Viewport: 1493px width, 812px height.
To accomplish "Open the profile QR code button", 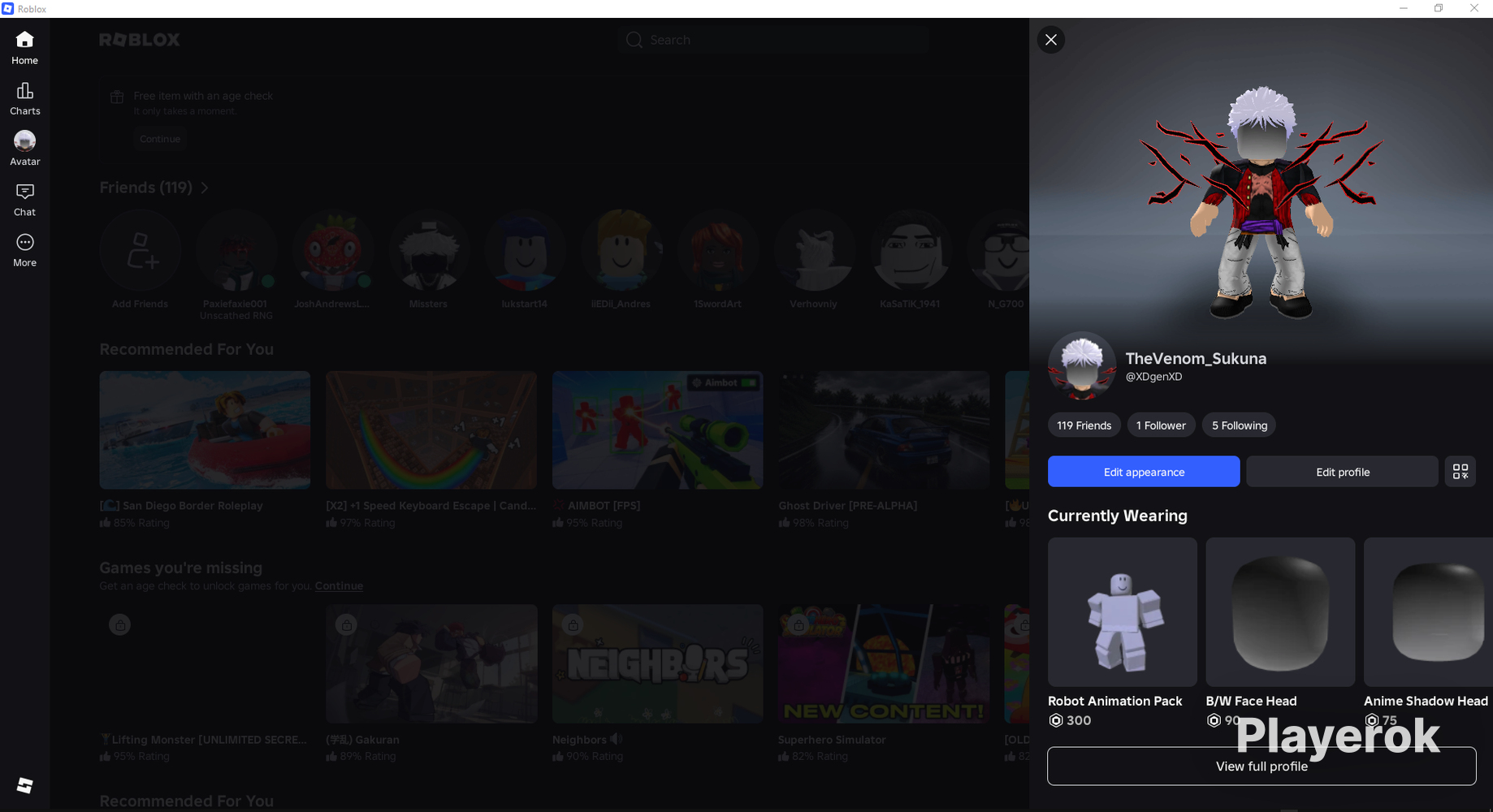I will point(1460,472).
